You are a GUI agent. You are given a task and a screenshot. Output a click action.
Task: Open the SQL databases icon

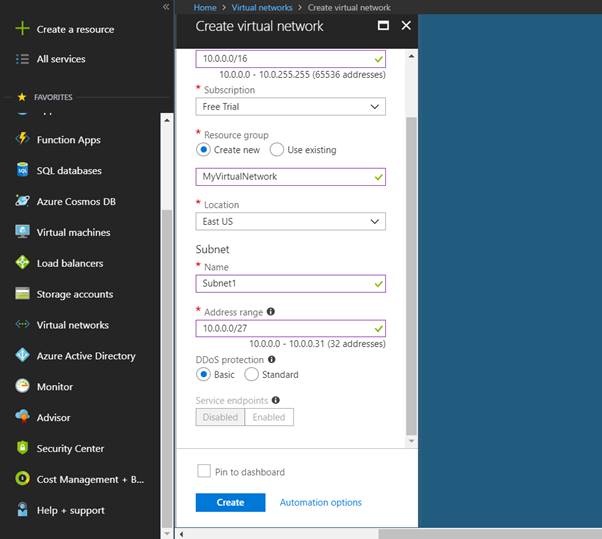click(x=23, y=170)
